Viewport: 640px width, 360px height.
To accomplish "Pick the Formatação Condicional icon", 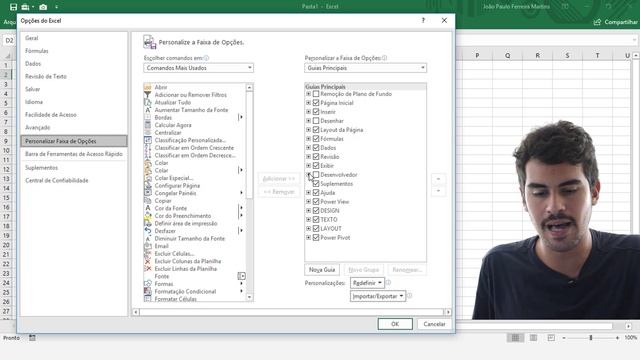I will pos(148,291).
